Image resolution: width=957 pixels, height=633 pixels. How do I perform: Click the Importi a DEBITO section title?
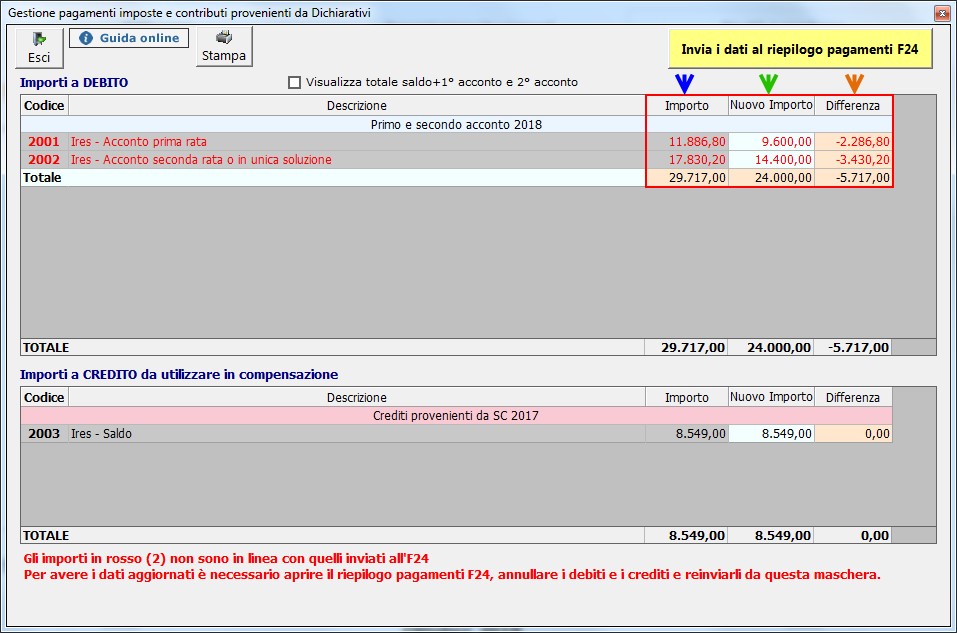coord(74,82)
